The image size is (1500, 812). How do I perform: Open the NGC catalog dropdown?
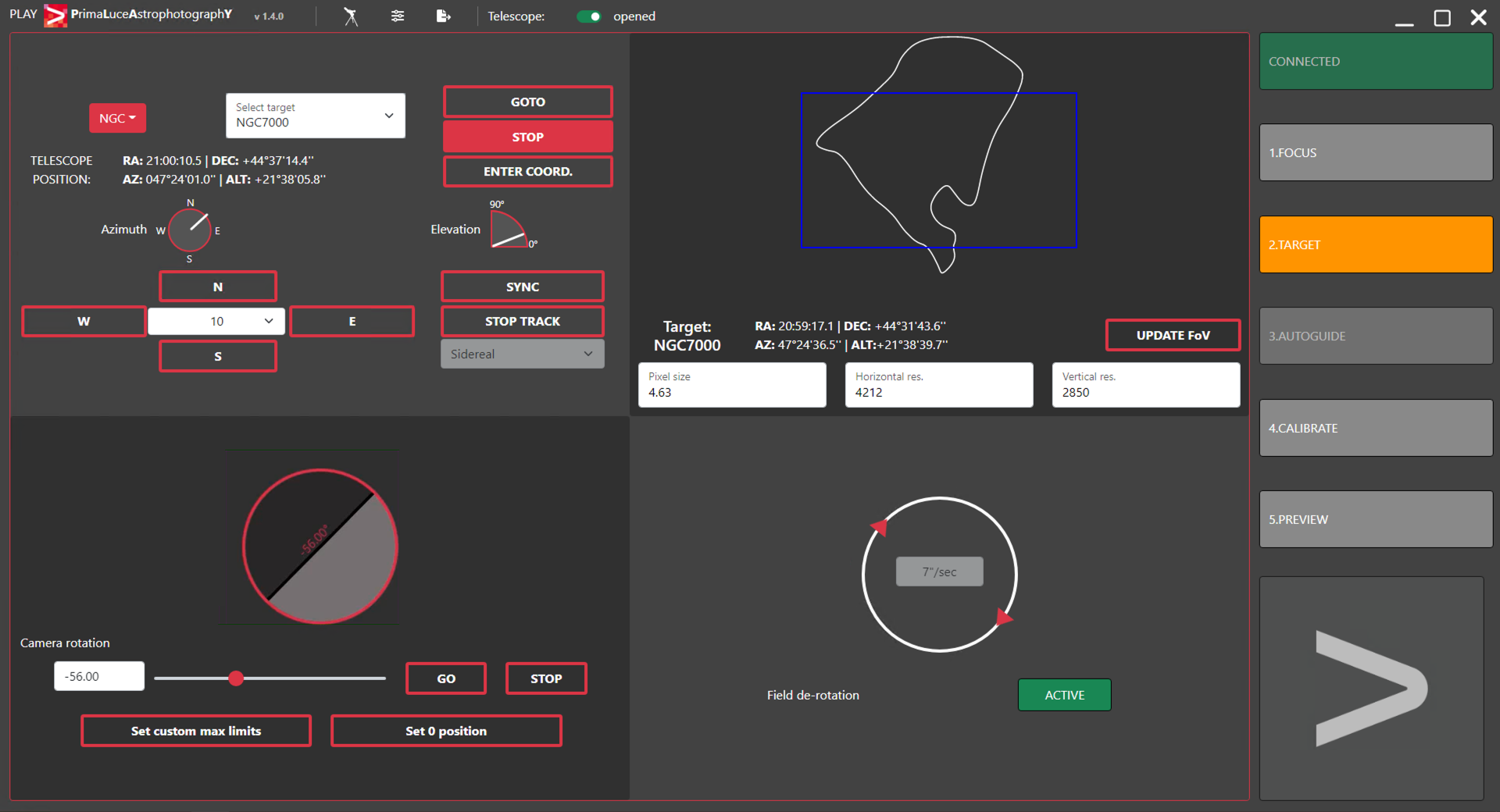coord(117,118)
